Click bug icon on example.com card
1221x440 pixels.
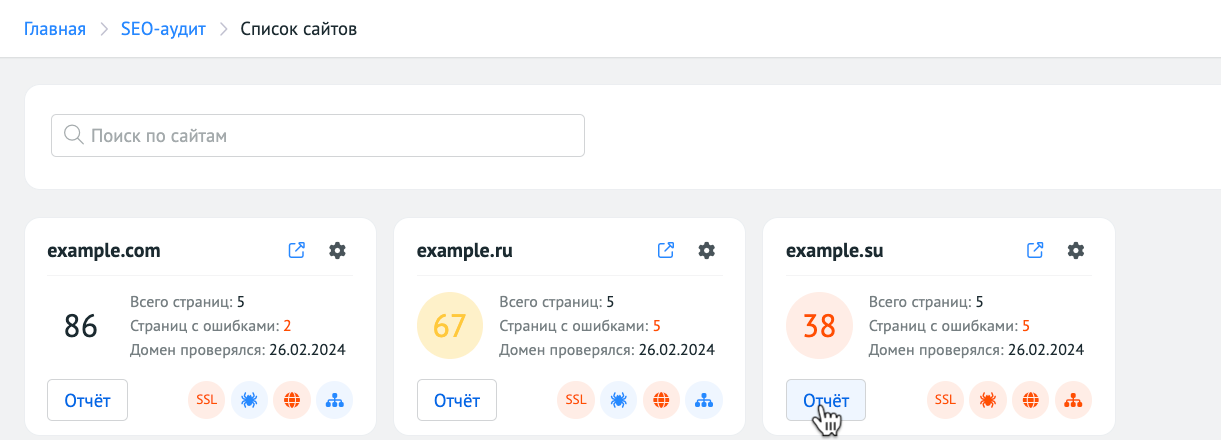[x=249, y=400]
